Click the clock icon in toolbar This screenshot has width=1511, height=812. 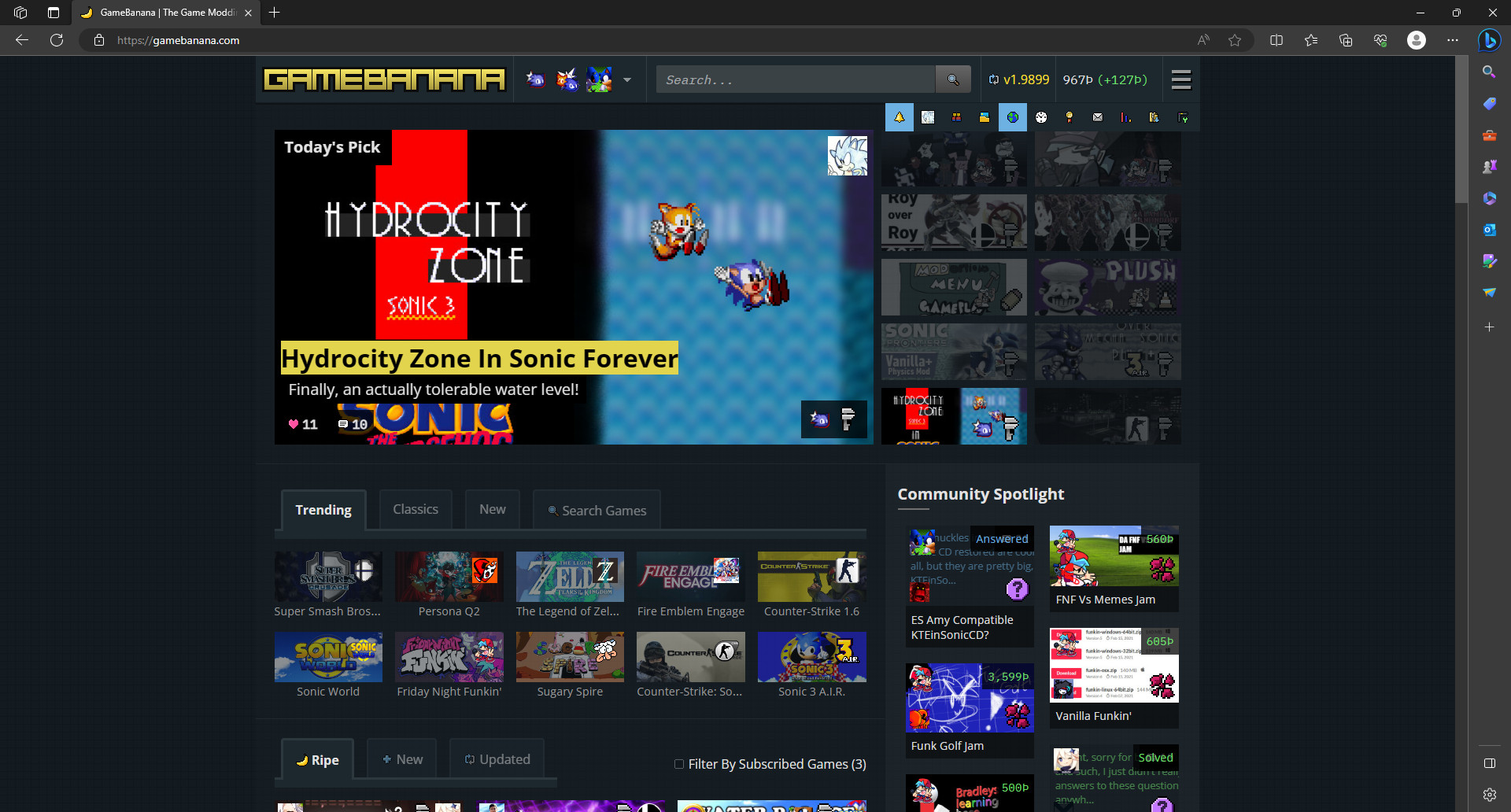pos(1041,117)
